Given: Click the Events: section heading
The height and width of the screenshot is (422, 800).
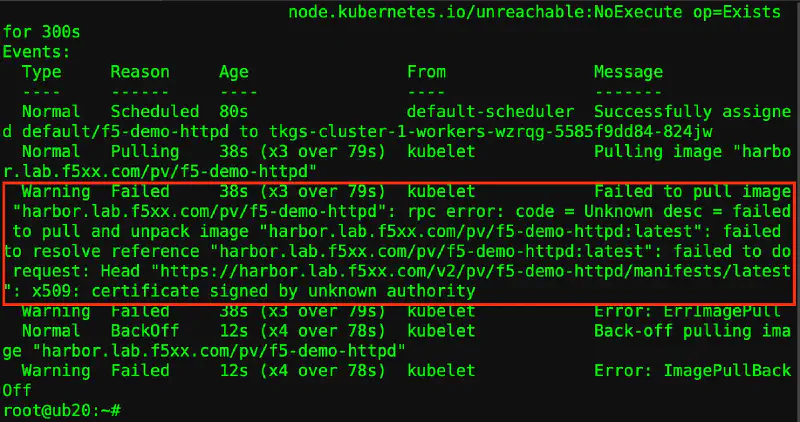Looking at the screenshot, I should tap(36, 51).
